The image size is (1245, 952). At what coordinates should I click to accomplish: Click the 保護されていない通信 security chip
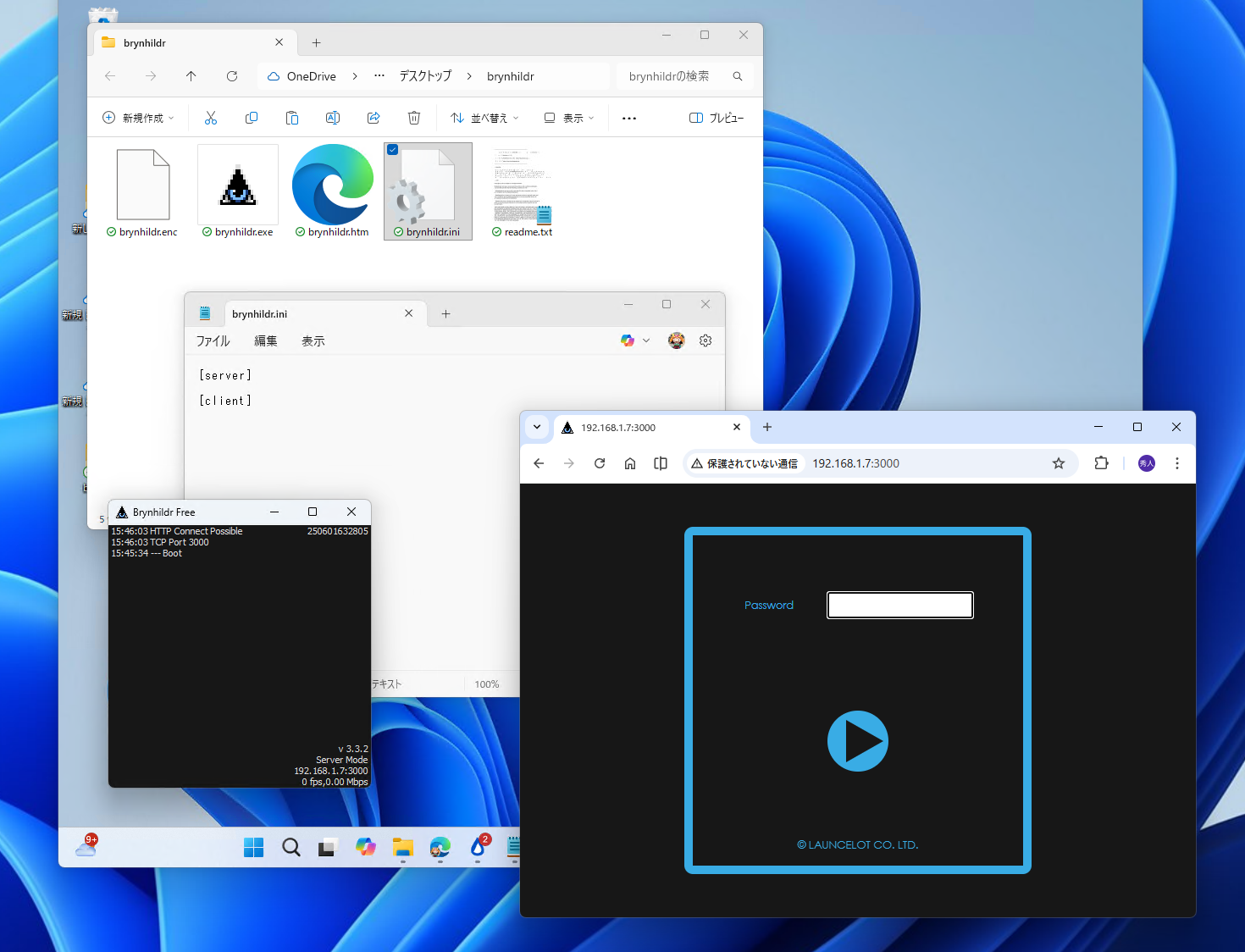[744, 463]
